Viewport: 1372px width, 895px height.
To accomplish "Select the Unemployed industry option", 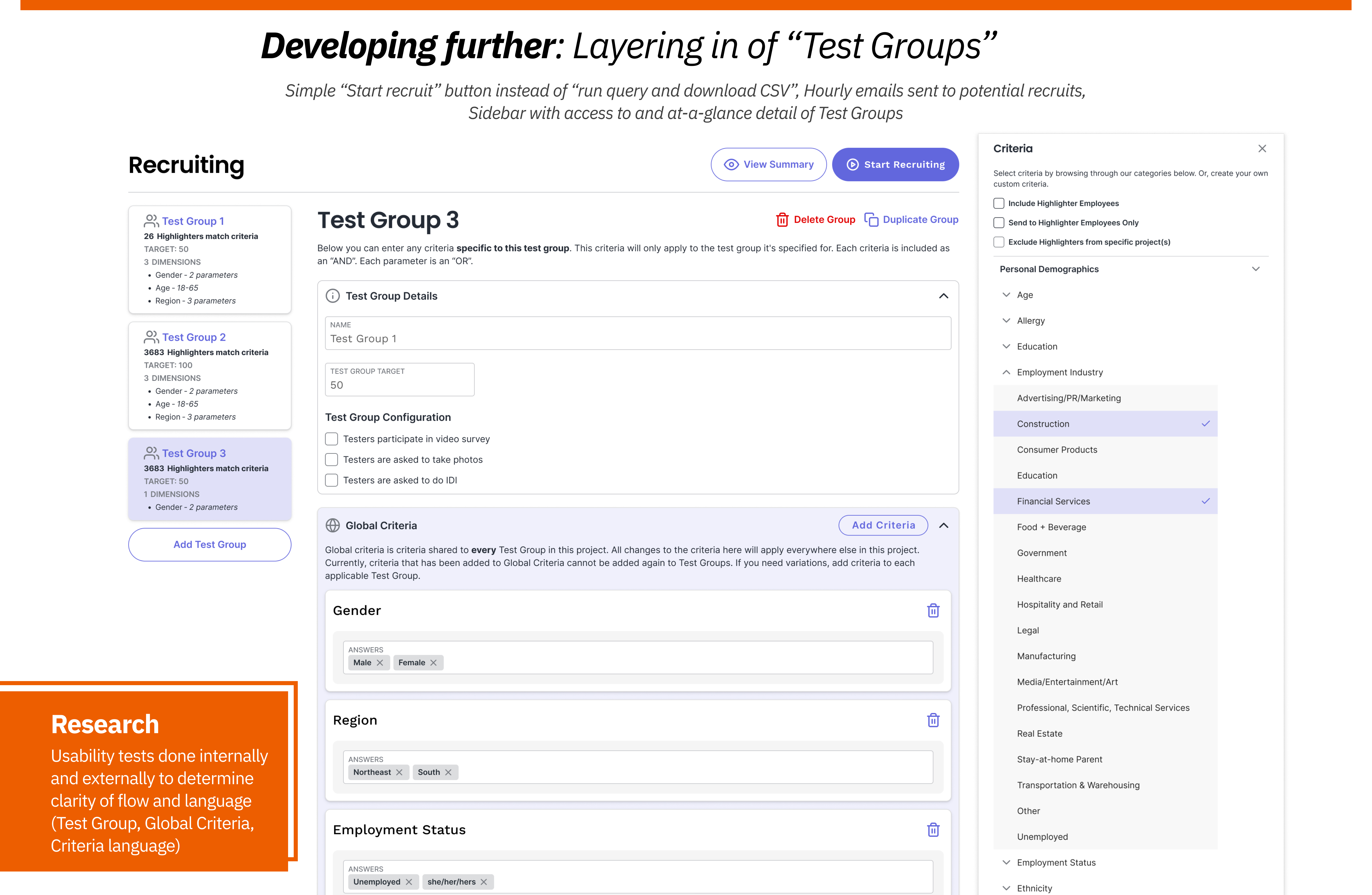I will [x=1105, y=837].
